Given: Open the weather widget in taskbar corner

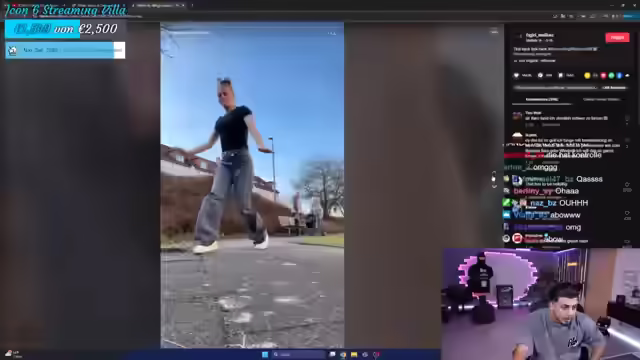Looking at the screenshot, I should click(13, 353).
